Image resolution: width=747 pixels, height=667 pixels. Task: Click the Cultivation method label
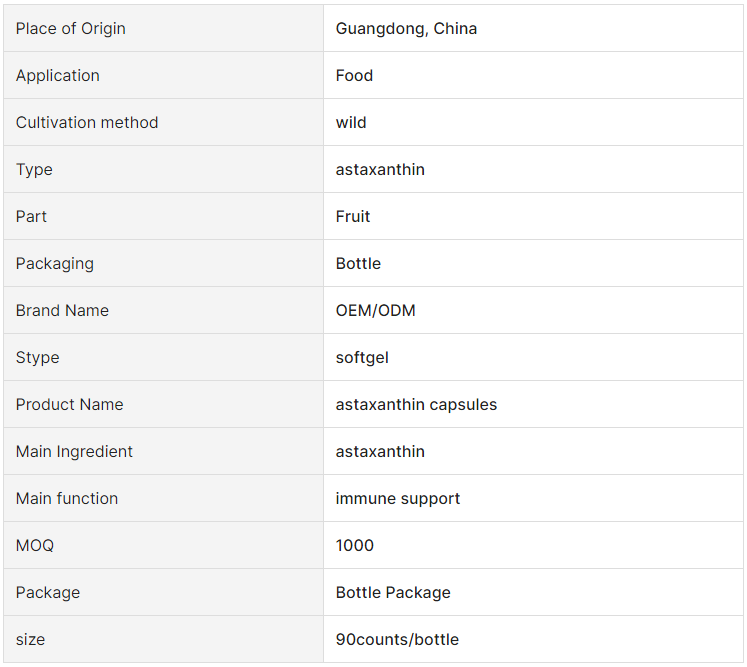coord(87,122)
